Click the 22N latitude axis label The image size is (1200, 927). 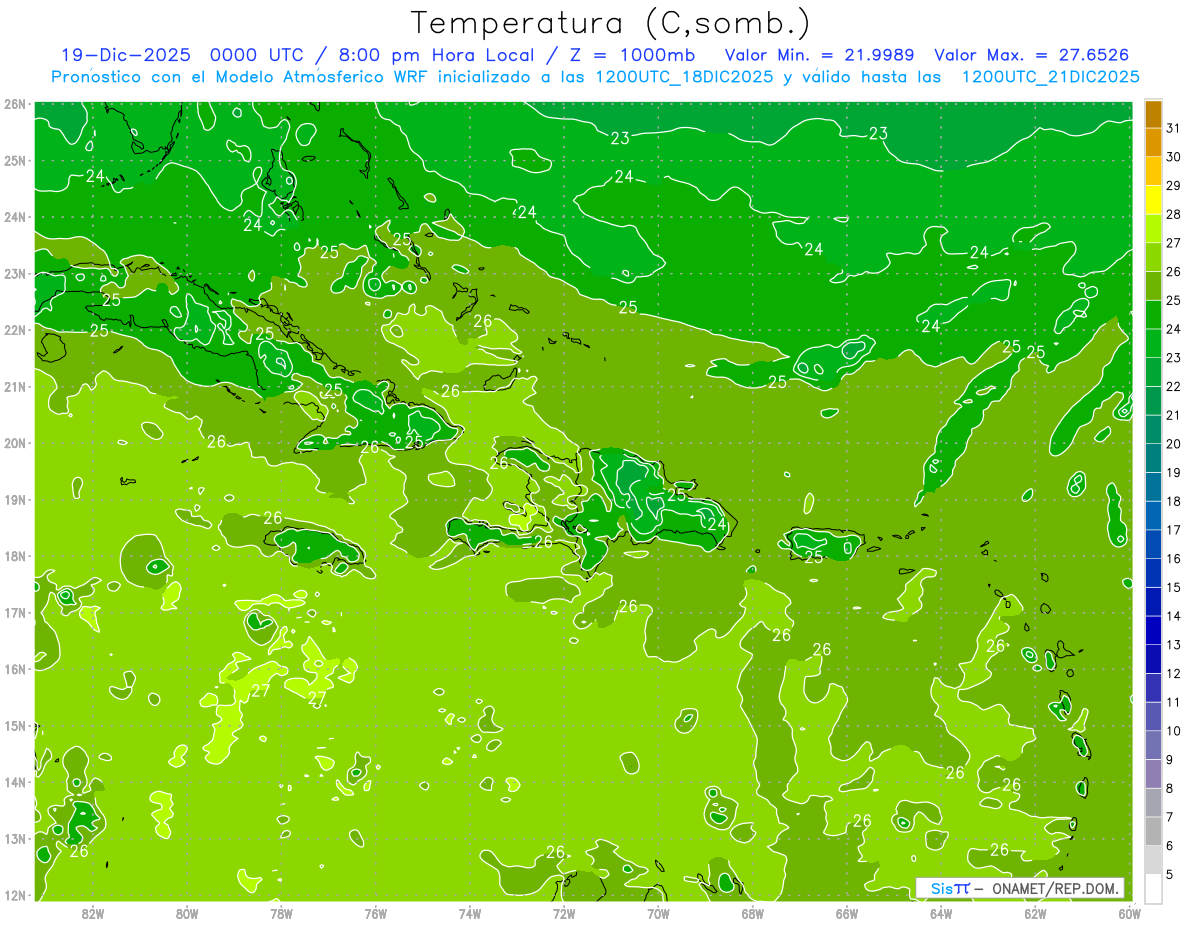(x=16, y=330)
